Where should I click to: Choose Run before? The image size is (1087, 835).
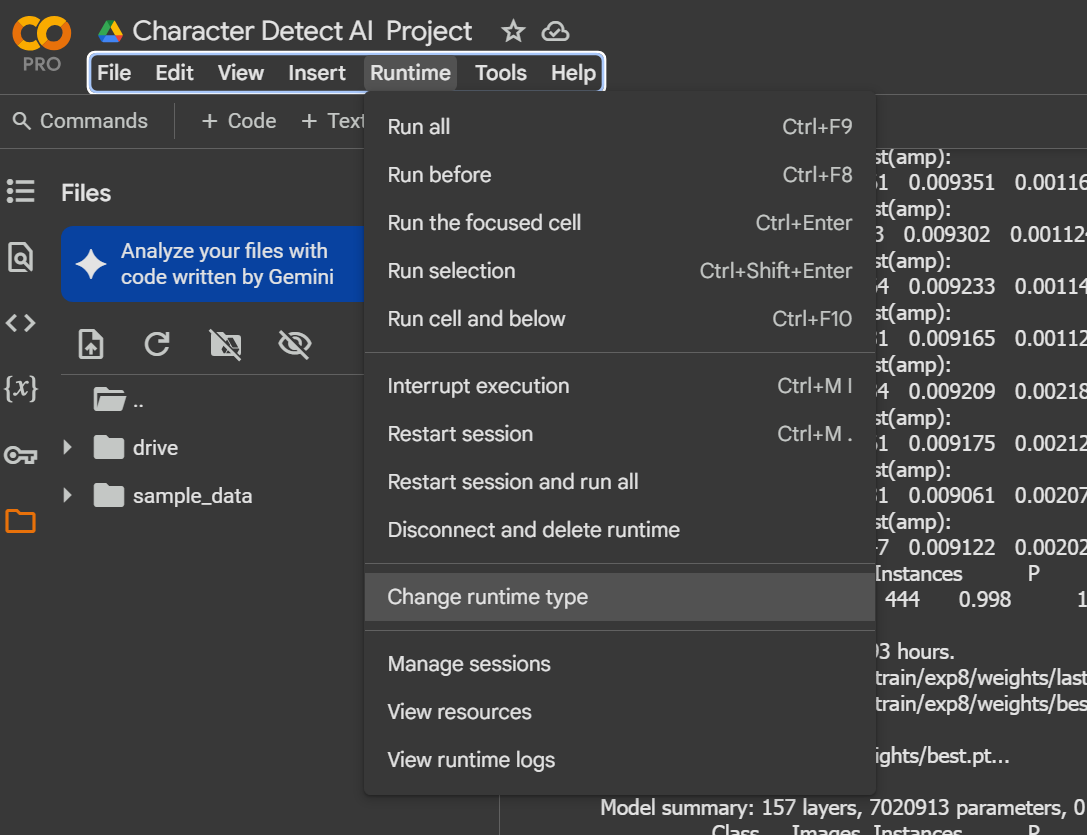tap(620, 175)
